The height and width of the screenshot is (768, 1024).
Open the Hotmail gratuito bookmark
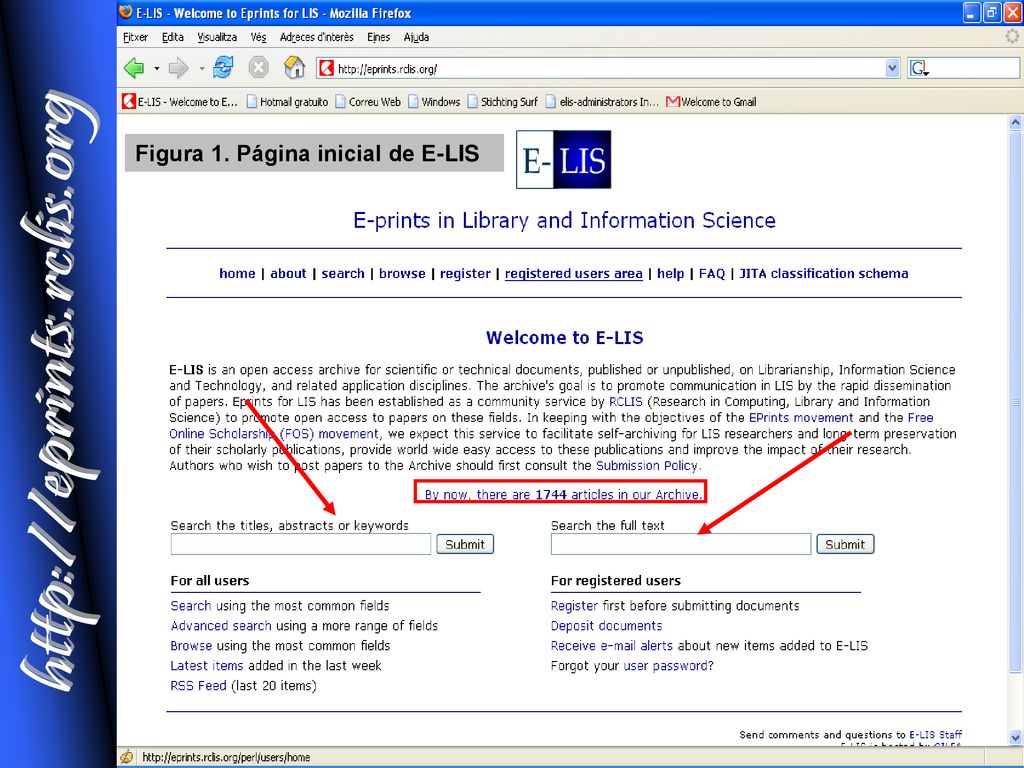pyautogui.click(x=287, y=102)
